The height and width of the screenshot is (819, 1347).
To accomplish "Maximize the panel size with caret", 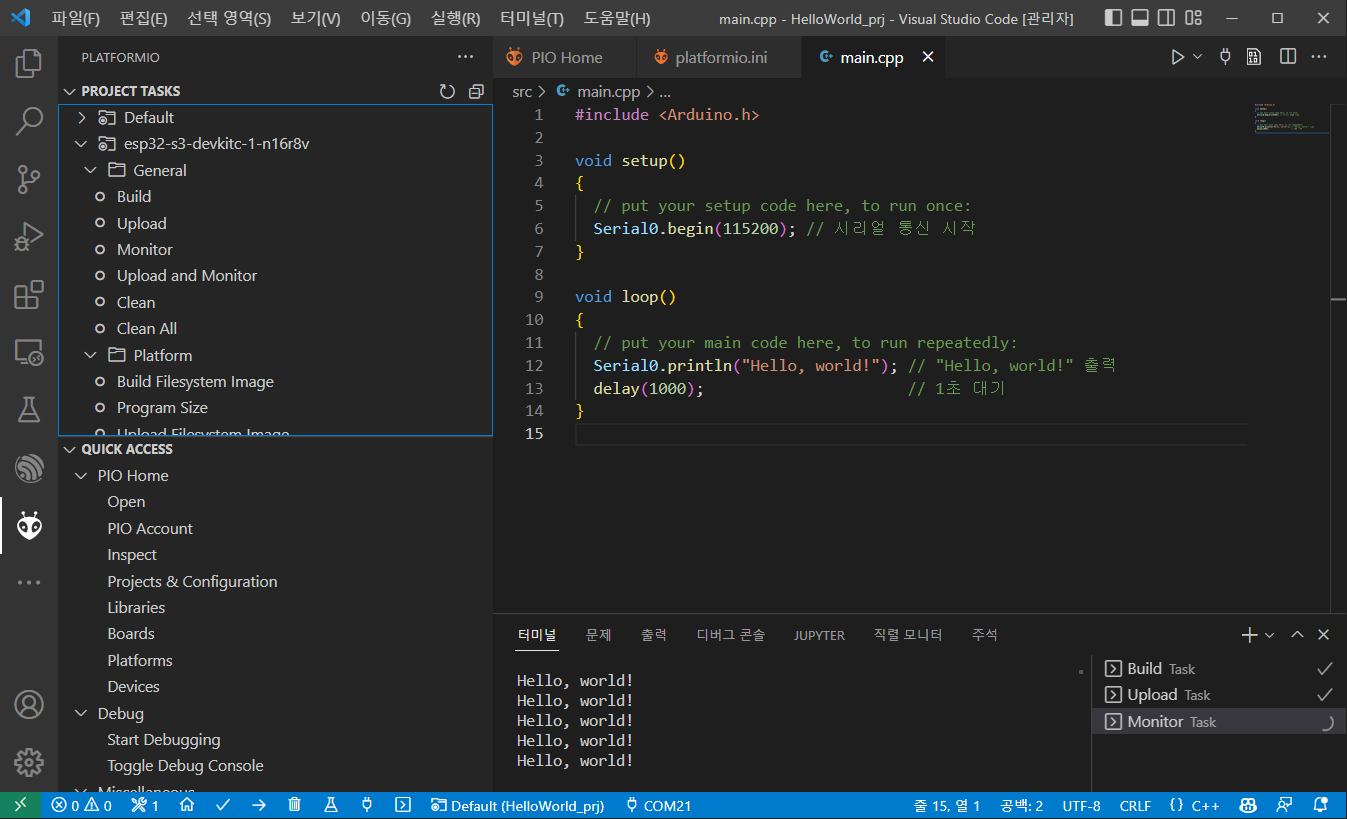I will [x=1297, y=635].
